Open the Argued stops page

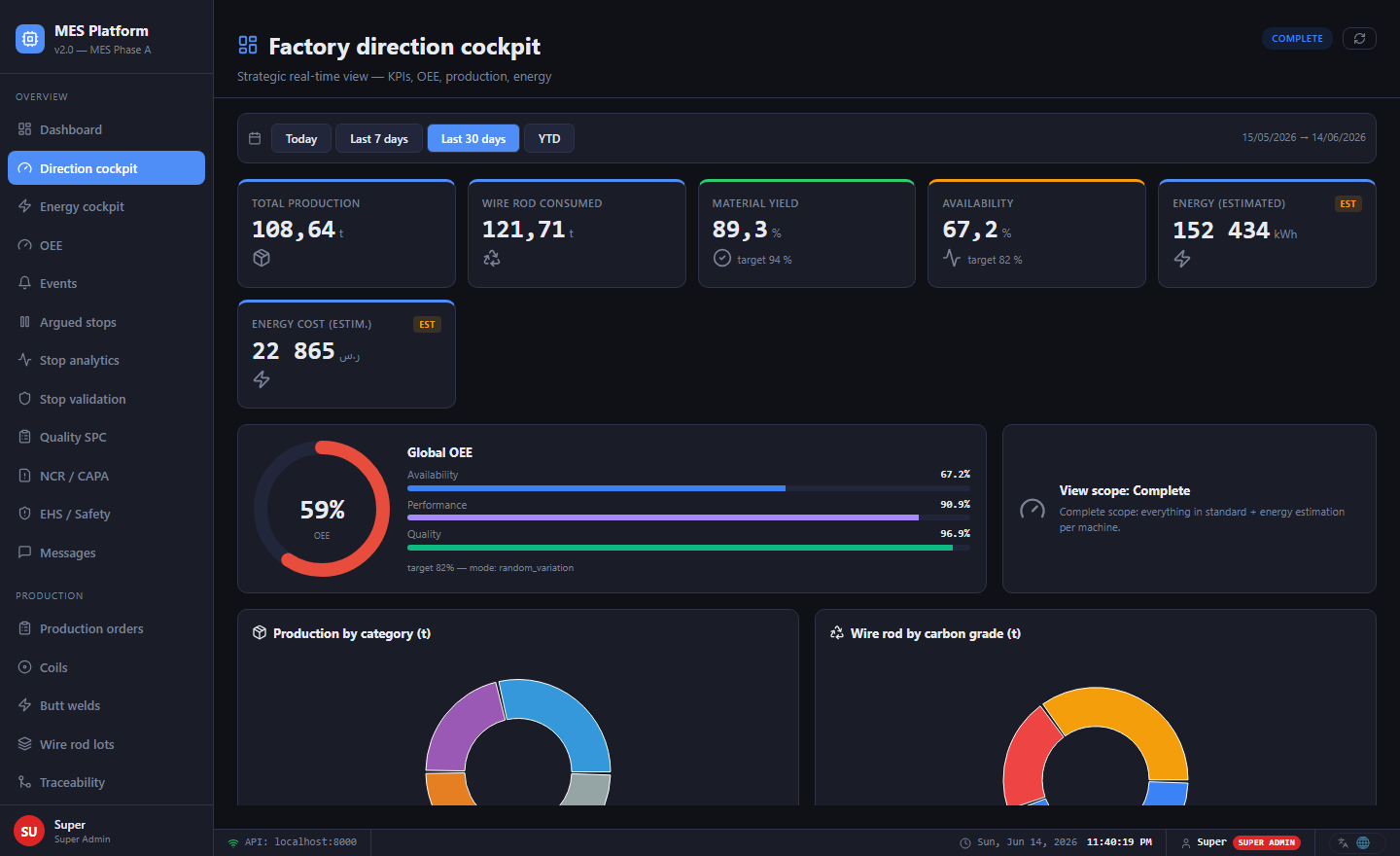[106, 322]
